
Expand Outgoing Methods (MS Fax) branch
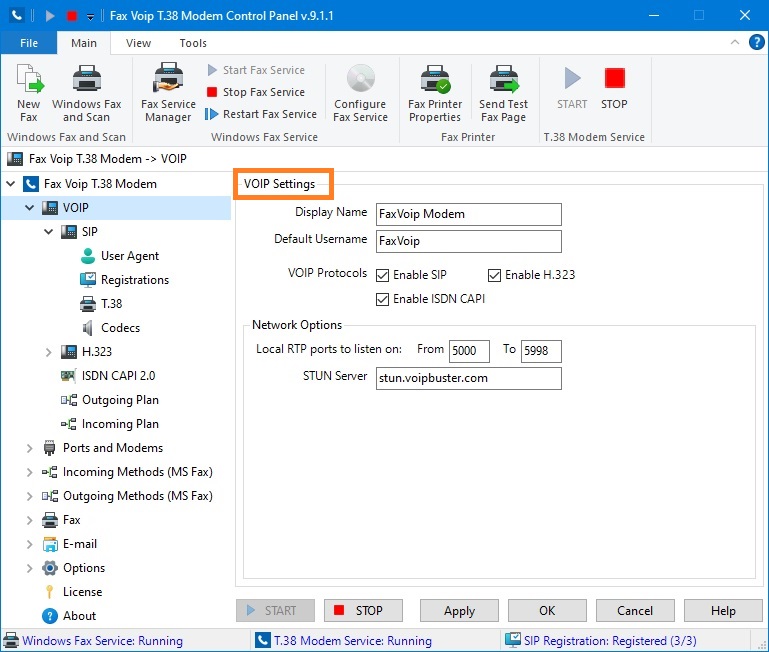[29, 496]
